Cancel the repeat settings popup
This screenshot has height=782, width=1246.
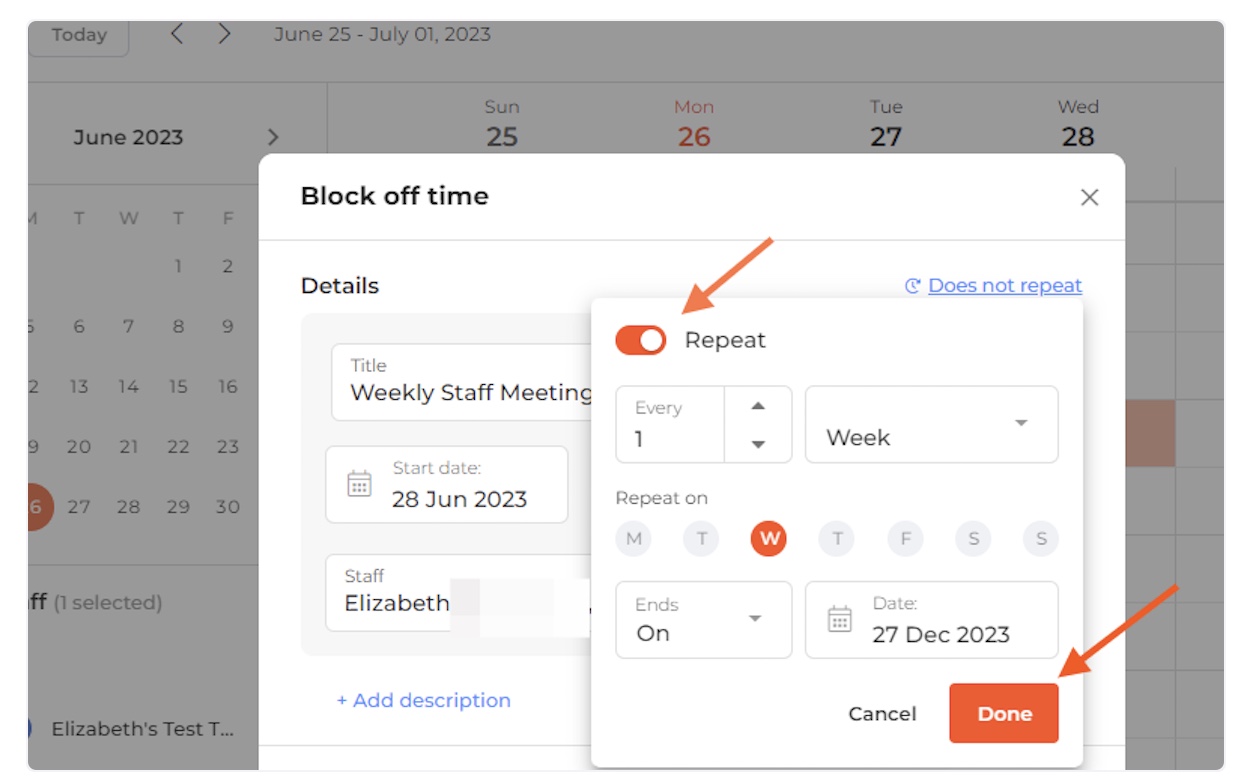[x=882, y=714]
